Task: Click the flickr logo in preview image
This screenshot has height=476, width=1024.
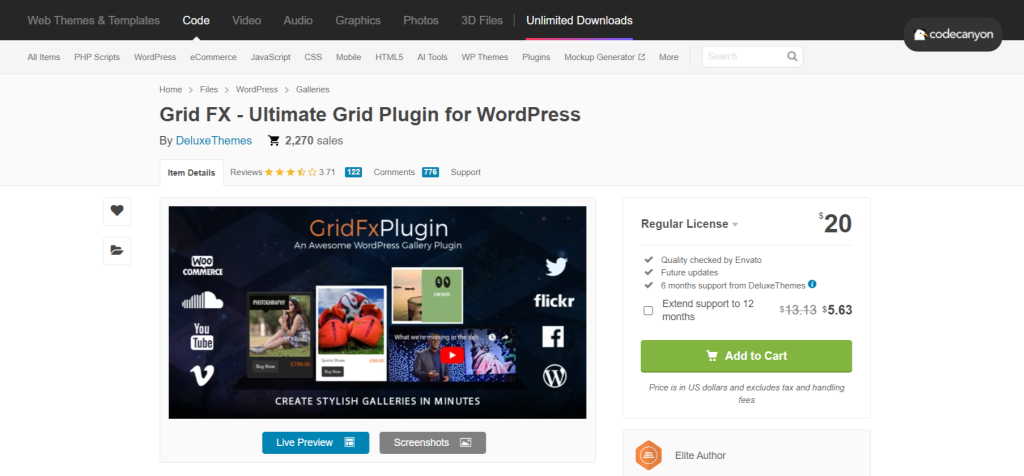Action: [554, 301]
